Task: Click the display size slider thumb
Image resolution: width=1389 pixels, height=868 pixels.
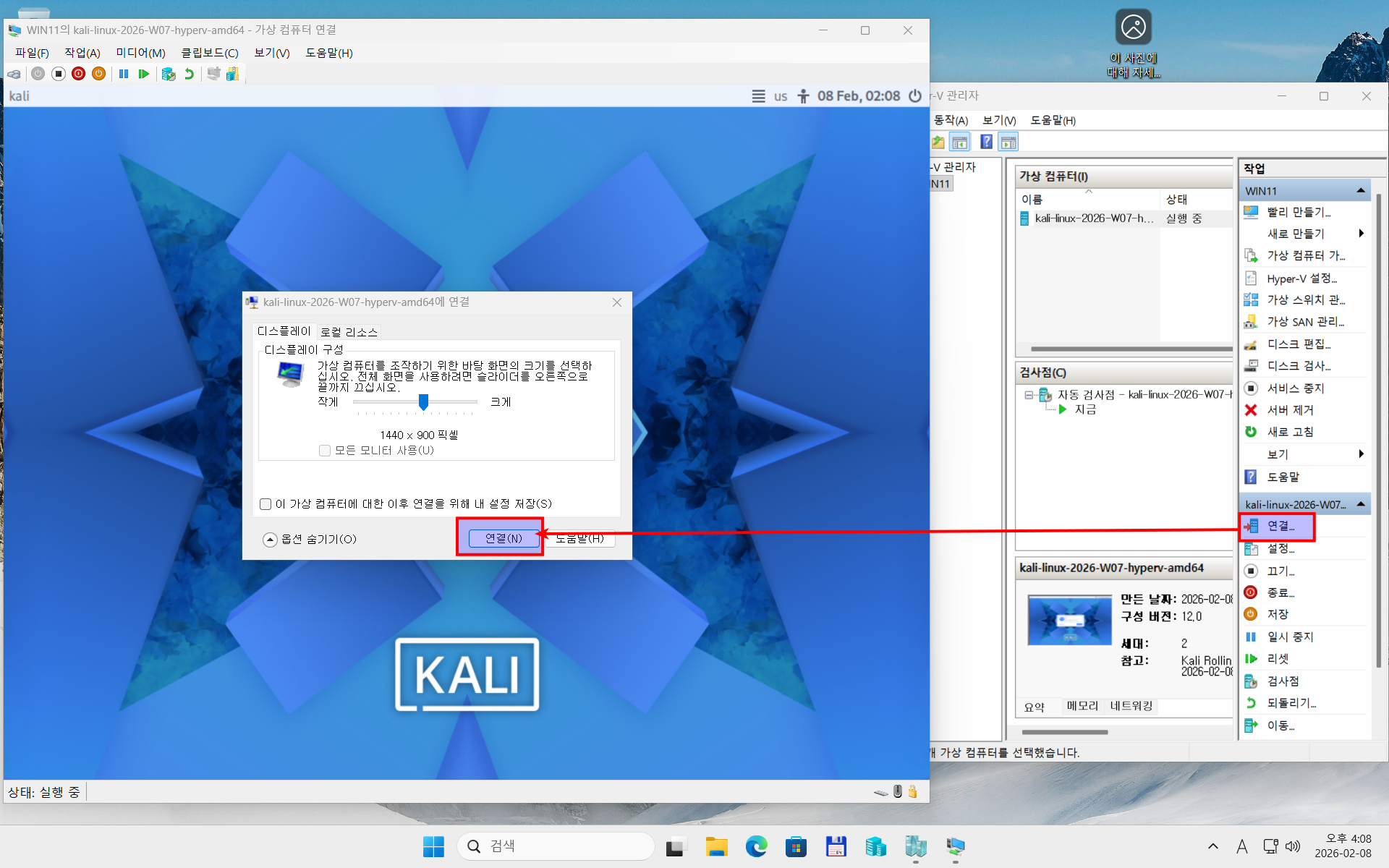Action: point(423,401)
